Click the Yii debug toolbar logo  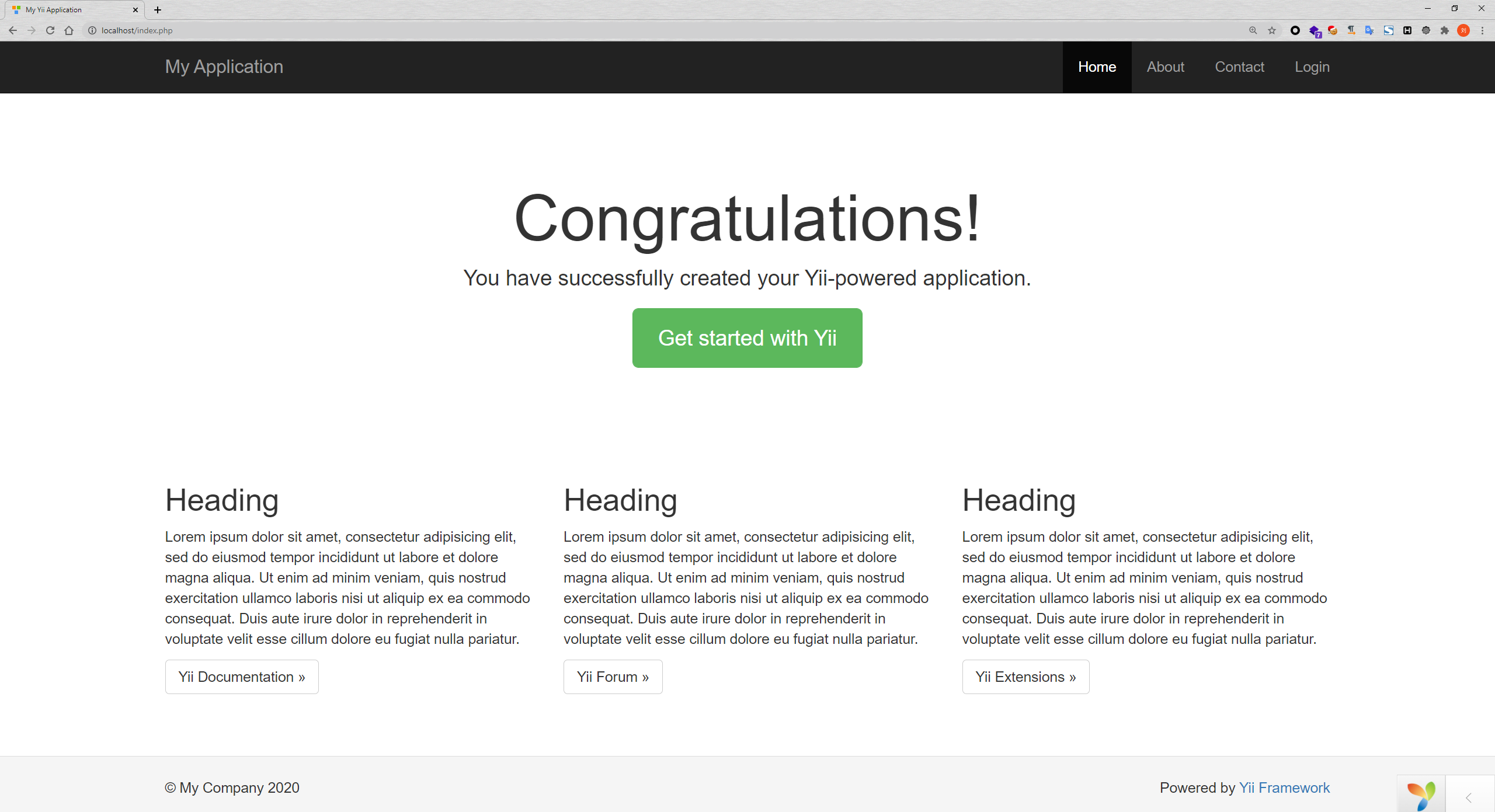(1421, 795)
